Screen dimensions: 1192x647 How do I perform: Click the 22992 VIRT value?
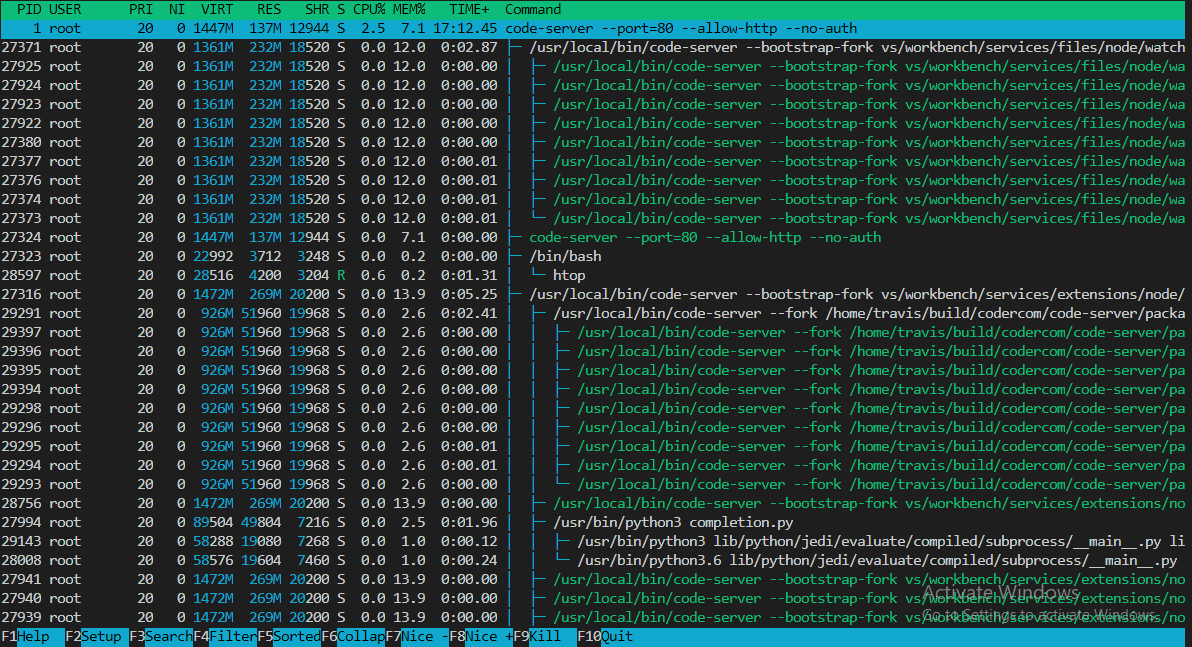pyautogui.click(x=213, y=256)
